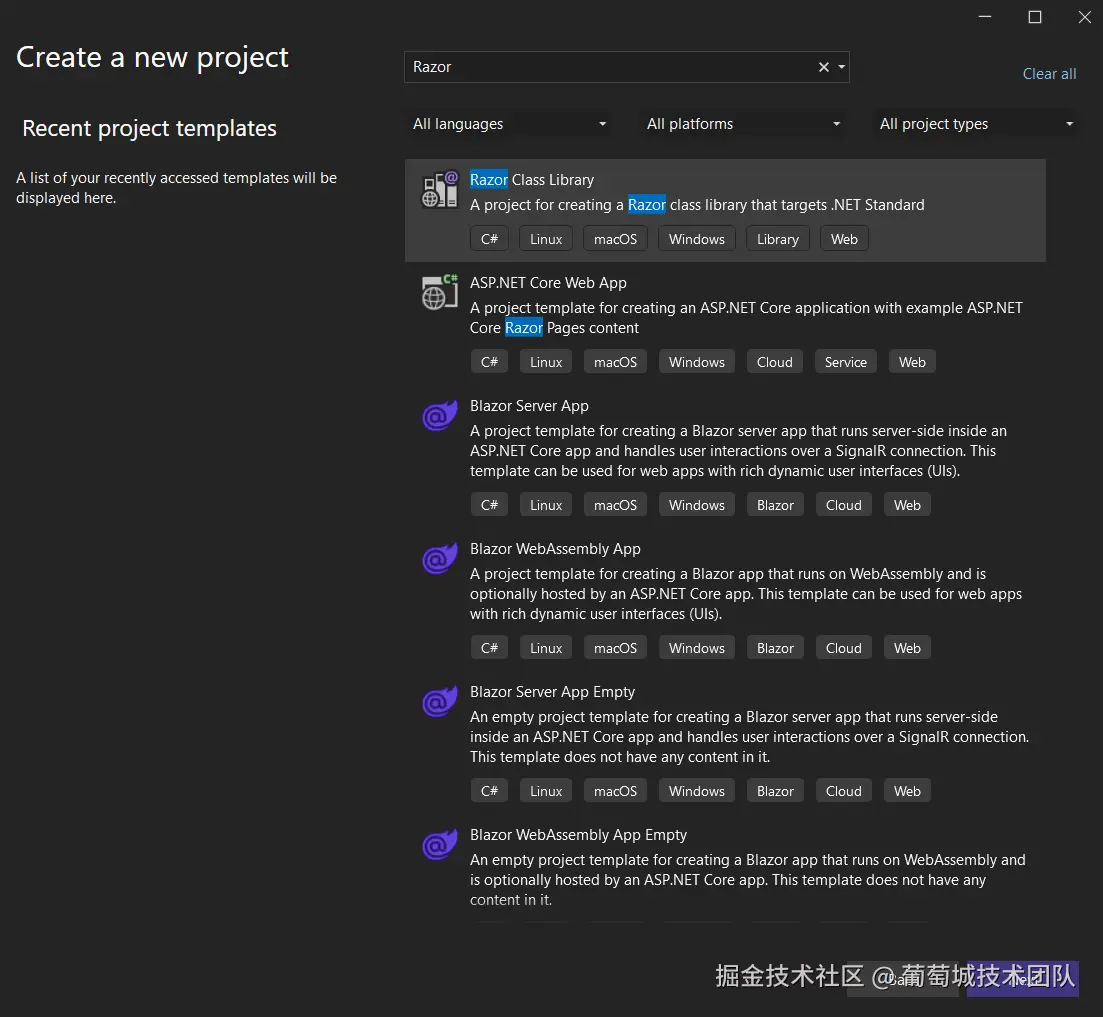Clear the Razor search text with X
The image size is (1103, 1017).
(824, 67)
